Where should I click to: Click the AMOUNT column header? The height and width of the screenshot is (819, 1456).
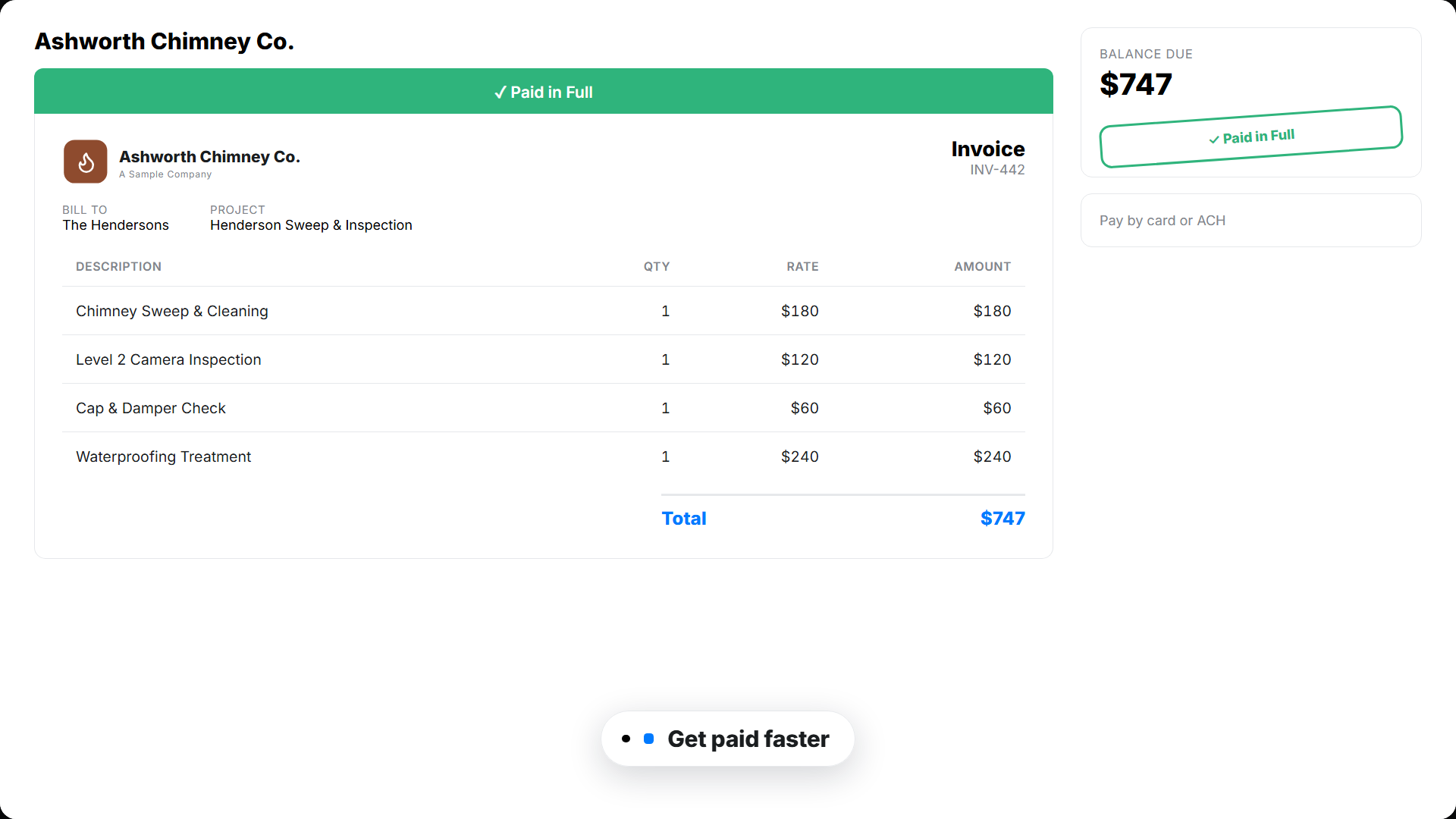[983, 267]
